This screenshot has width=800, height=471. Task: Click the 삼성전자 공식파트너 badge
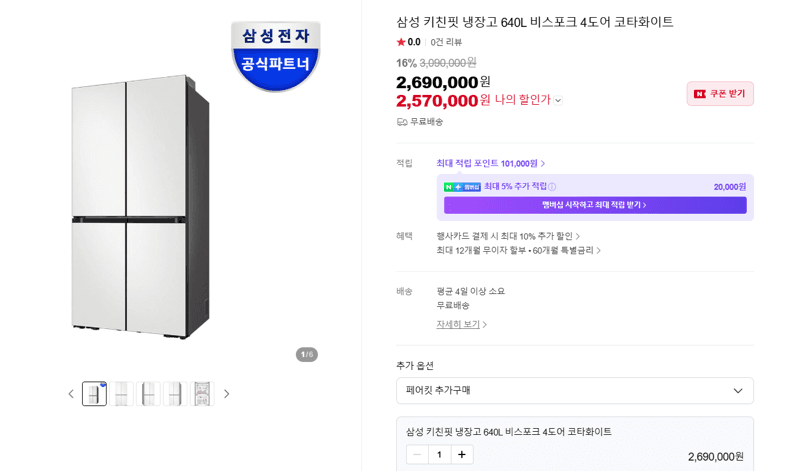276,56
